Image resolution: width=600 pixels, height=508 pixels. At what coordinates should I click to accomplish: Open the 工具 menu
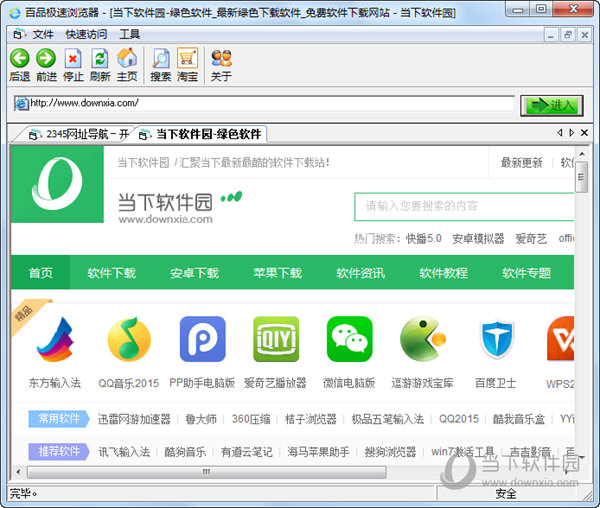click(130, 34)
